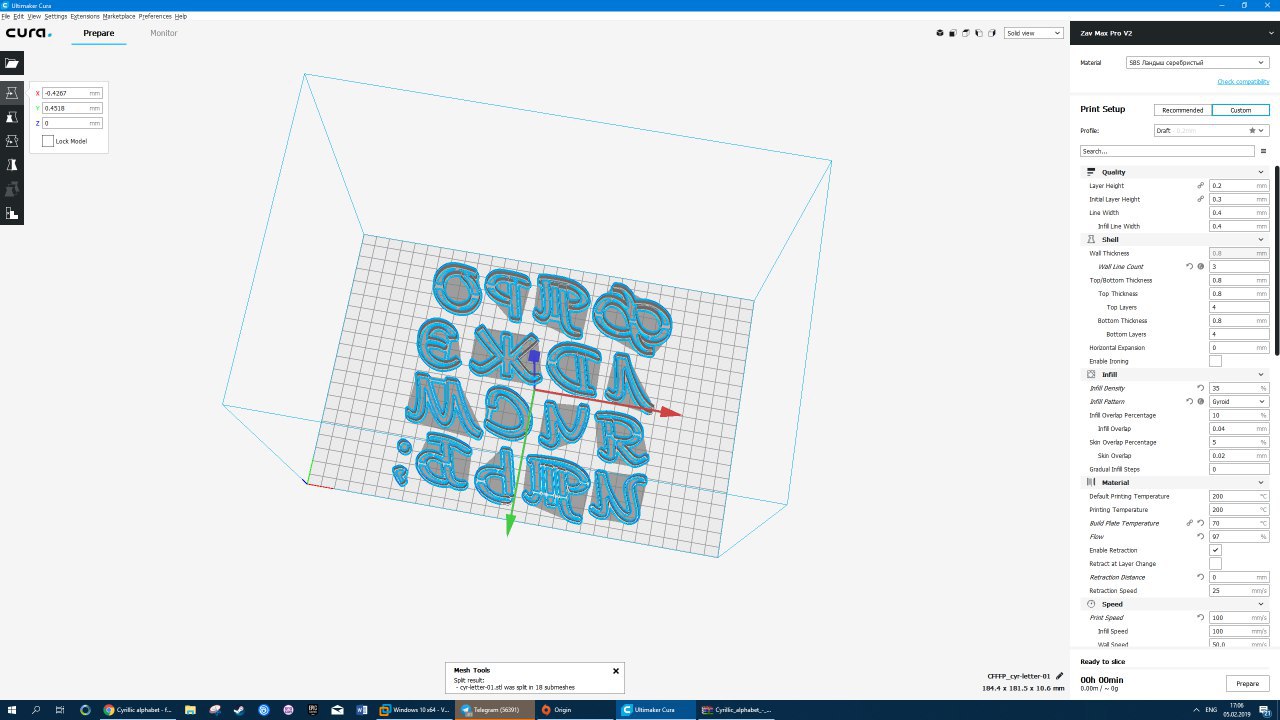The image size is (1280, 720).
Task: Click the Prepare button to slice
Action: [1247, 683]
